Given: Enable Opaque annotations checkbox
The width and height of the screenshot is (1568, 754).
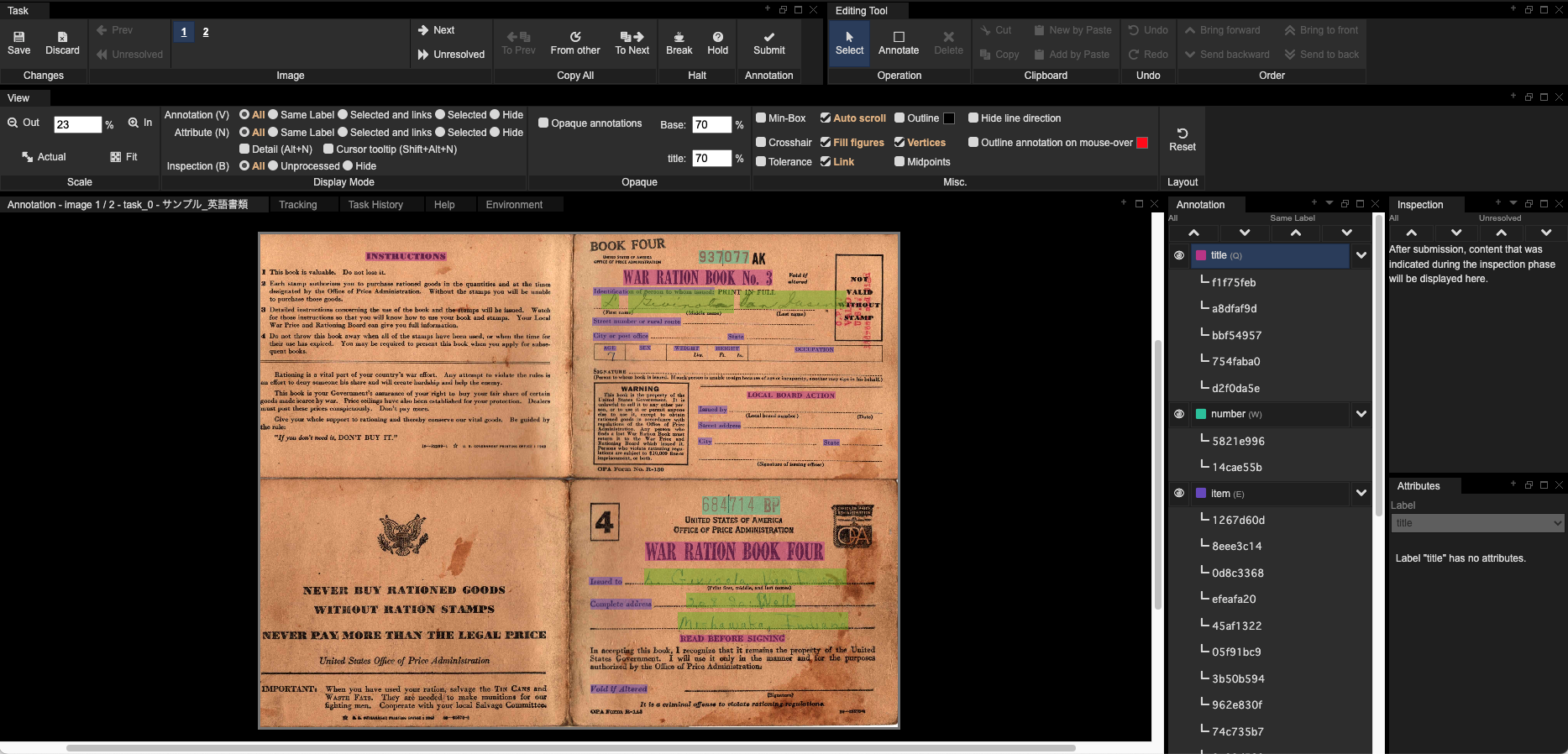Looking at the screenshot, I should 543,123.
